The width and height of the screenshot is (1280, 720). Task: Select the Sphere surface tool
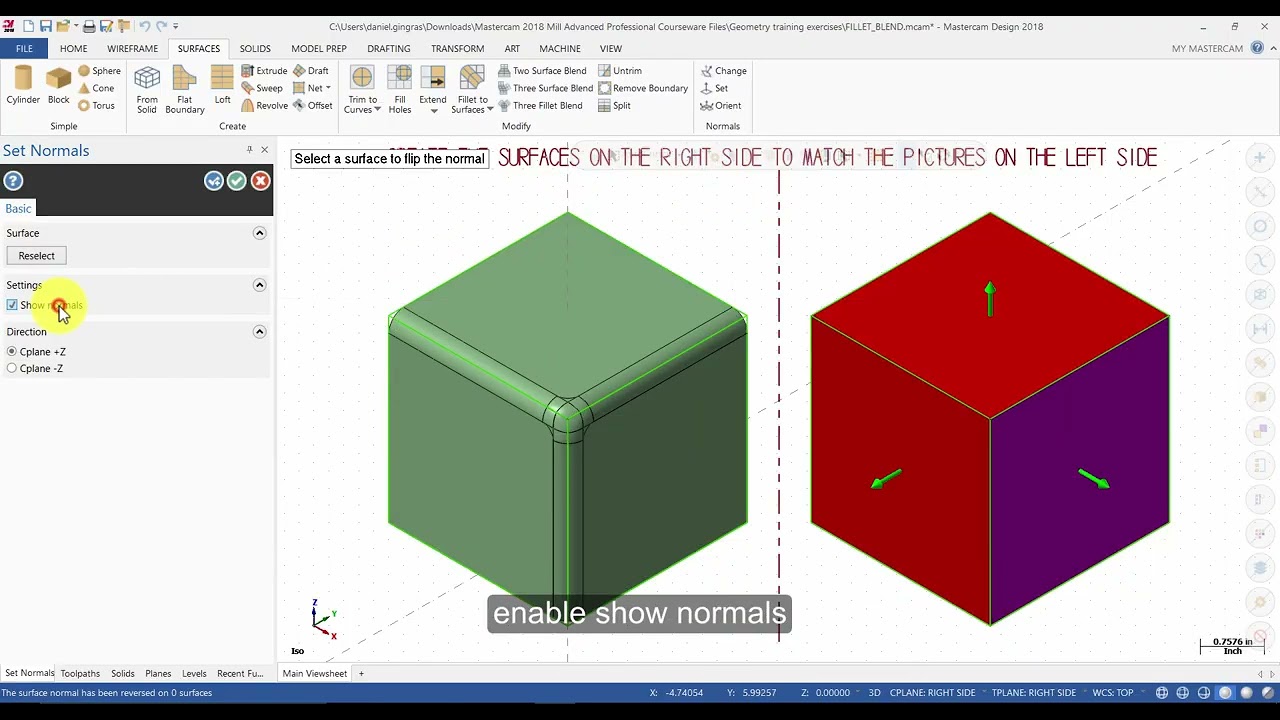pyautogui.click(x=99, y=71)
